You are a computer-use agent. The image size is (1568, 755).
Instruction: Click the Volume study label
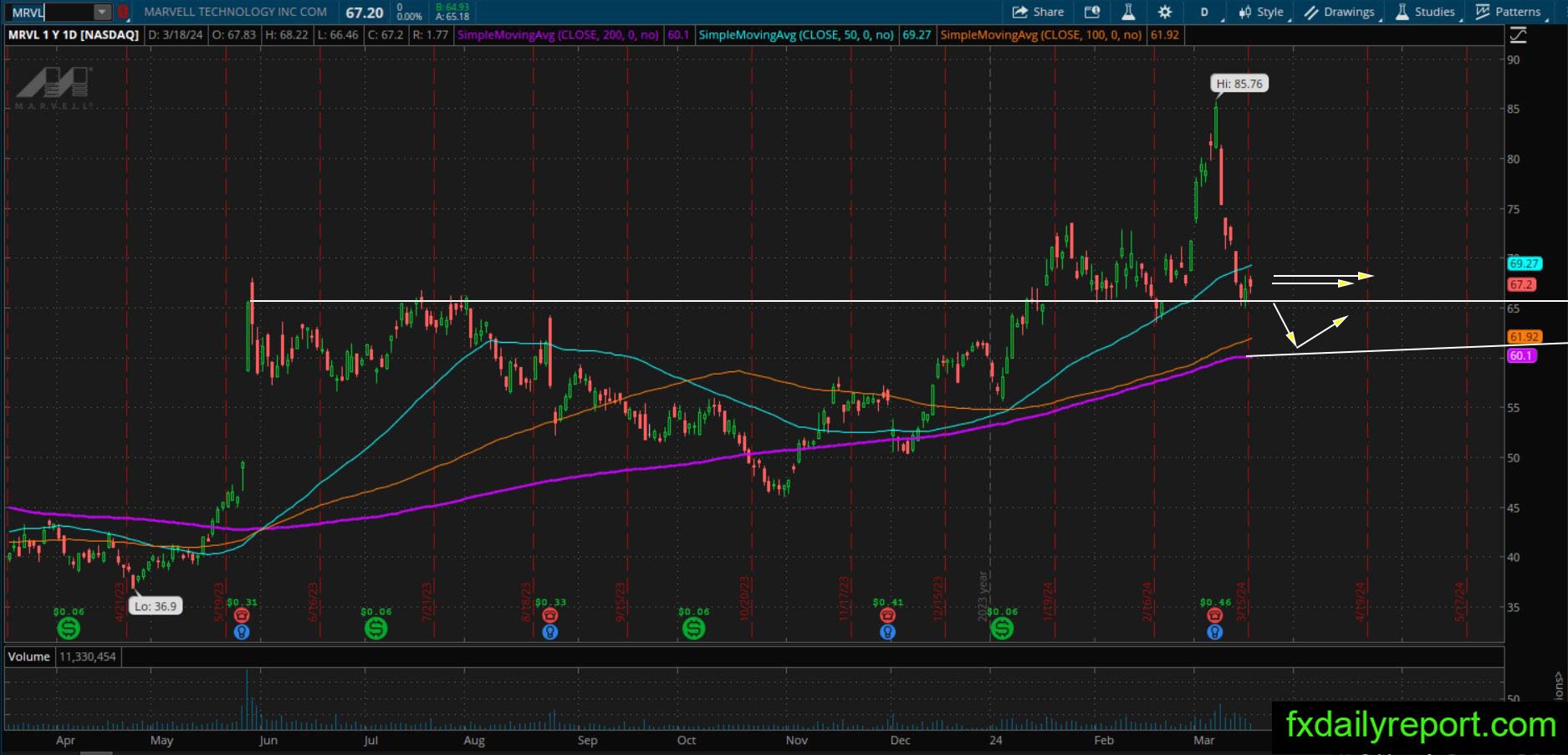(x=29, y=656)
